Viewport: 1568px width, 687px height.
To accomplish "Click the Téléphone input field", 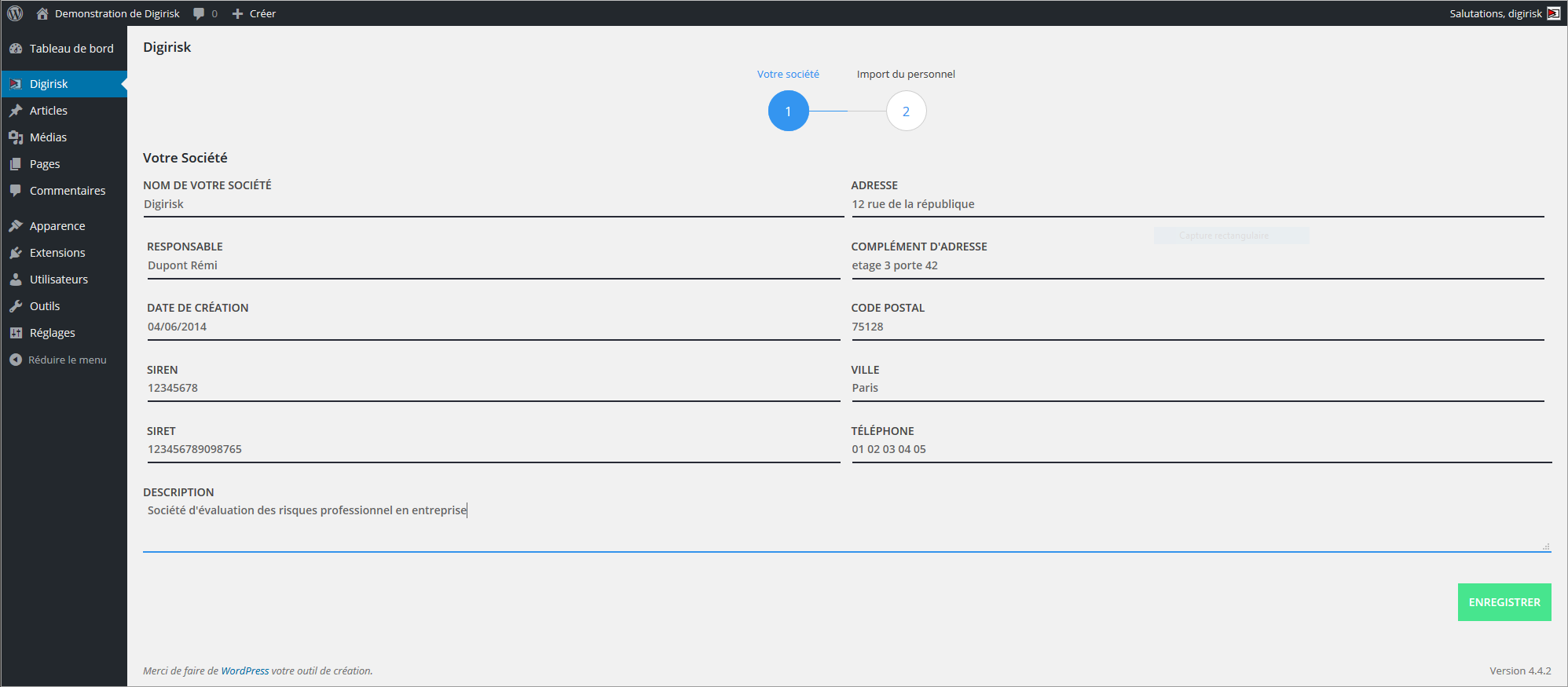I will click(1202, 449).
